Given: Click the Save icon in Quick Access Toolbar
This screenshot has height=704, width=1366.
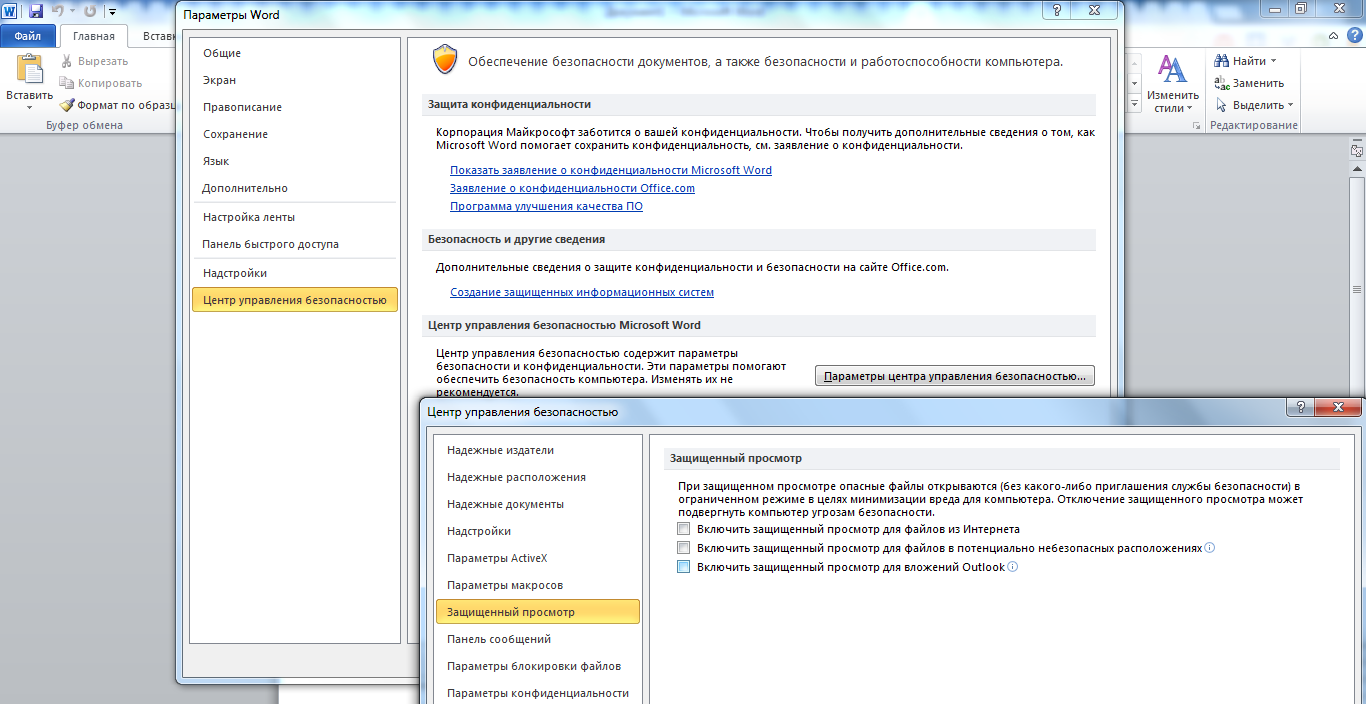Looking at the screenshot, I should click(36, 12).
